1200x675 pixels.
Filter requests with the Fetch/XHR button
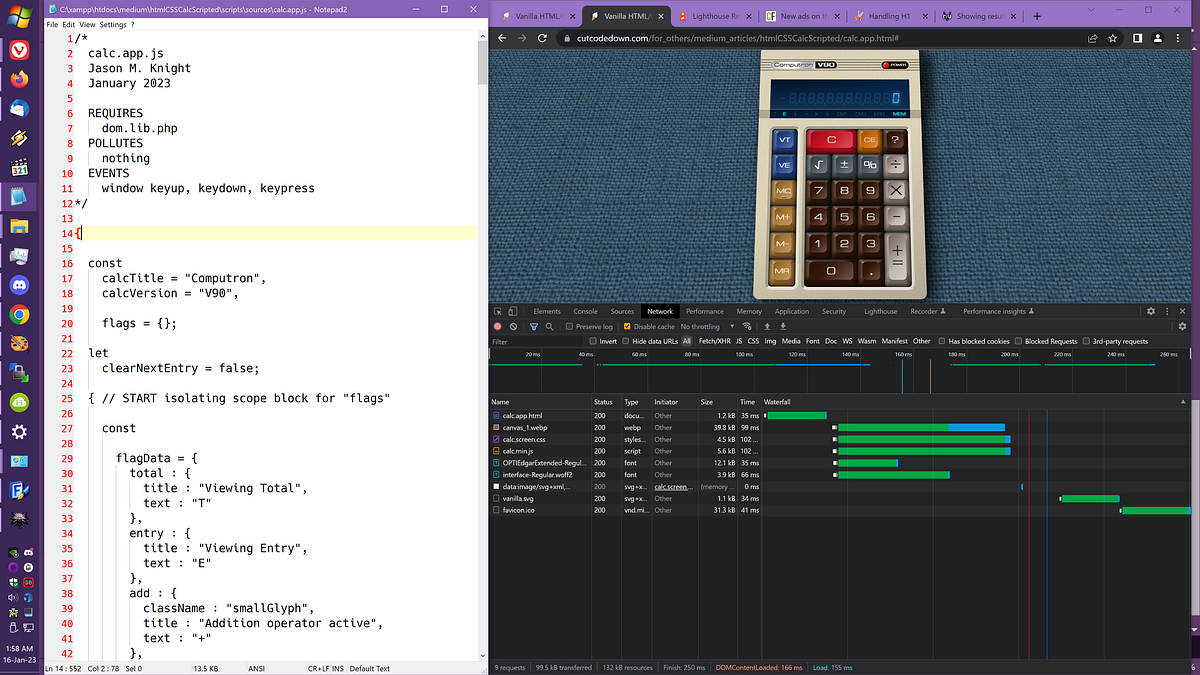pyautogui.click(x=713, y=340)
